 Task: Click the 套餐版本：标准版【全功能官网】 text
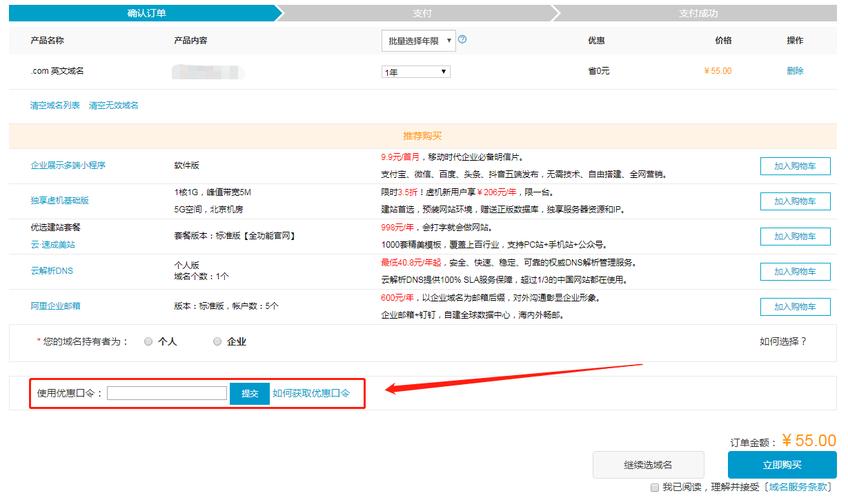click(x=235, y=236)
